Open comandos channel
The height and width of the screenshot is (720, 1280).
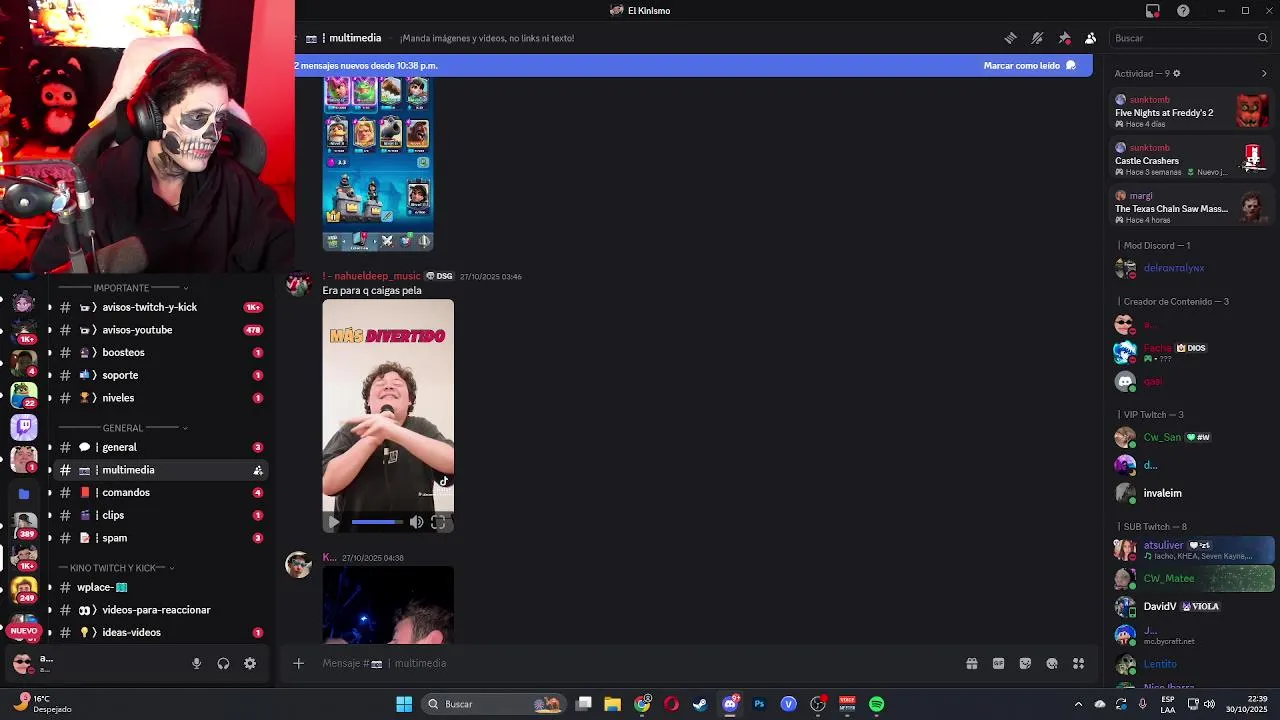pyautogui.click(x=160, y=492)
